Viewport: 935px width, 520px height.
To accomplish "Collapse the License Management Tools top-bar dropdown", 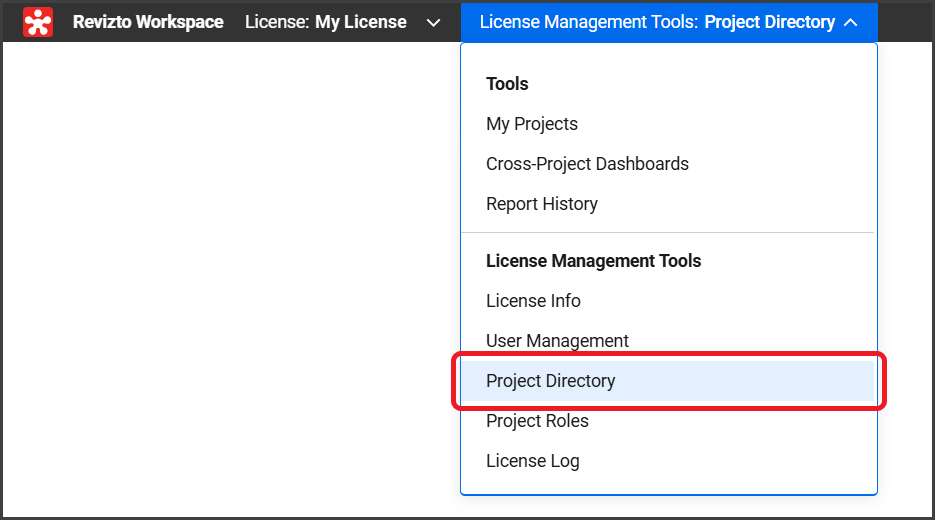I will point(668,22).
